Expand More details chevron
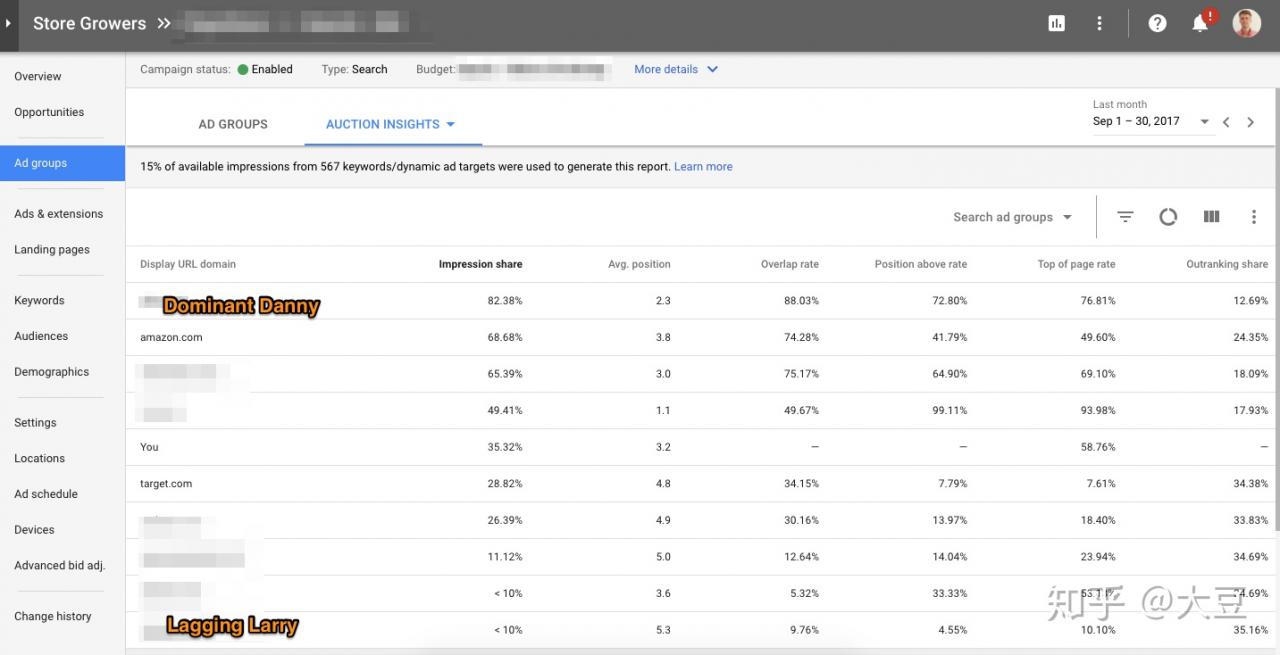This screenshot has height=655, width=1280. tap(712, 69)
